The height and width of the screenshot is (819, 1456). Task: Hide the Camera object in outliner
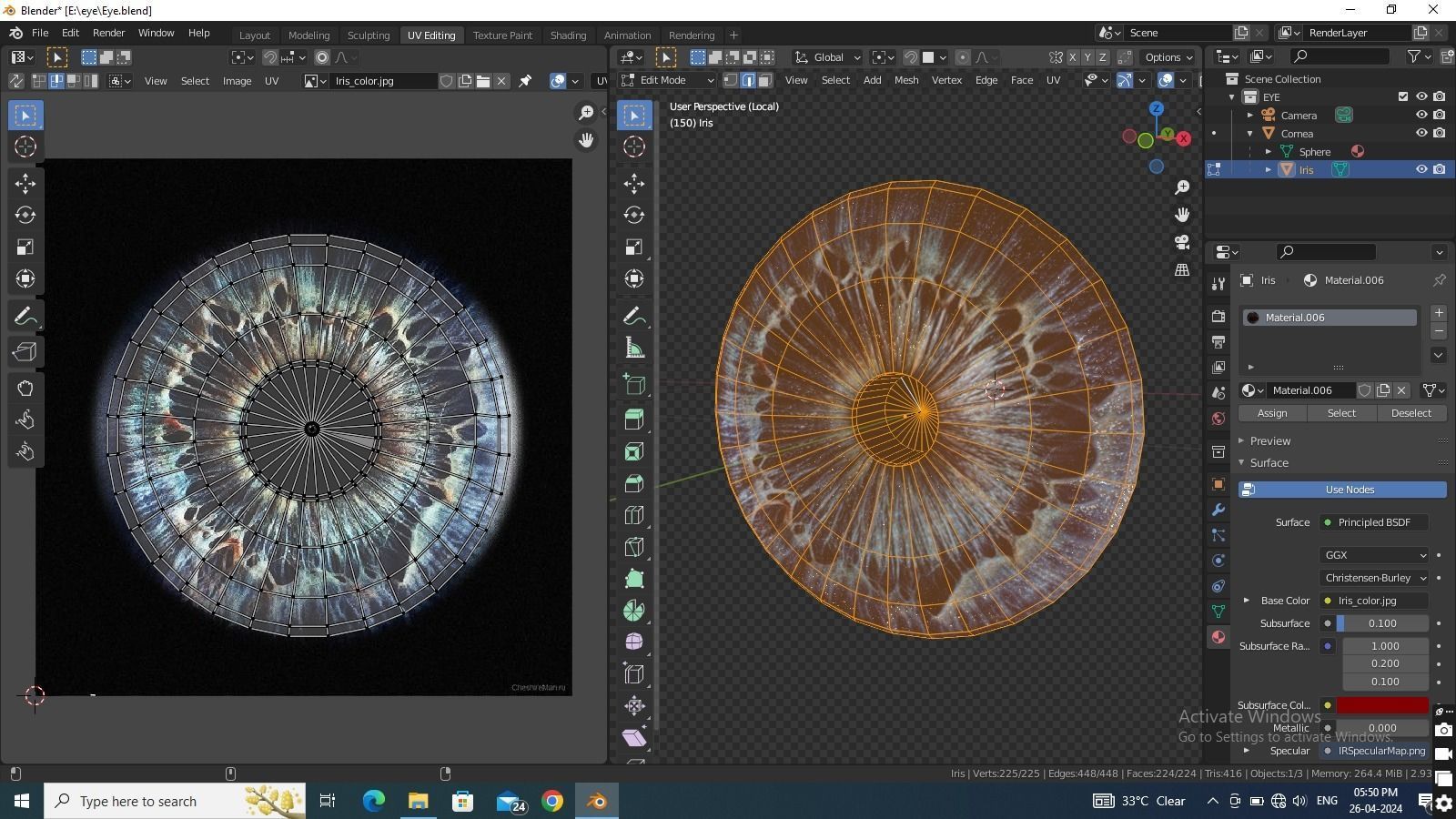coord(1421,115)
